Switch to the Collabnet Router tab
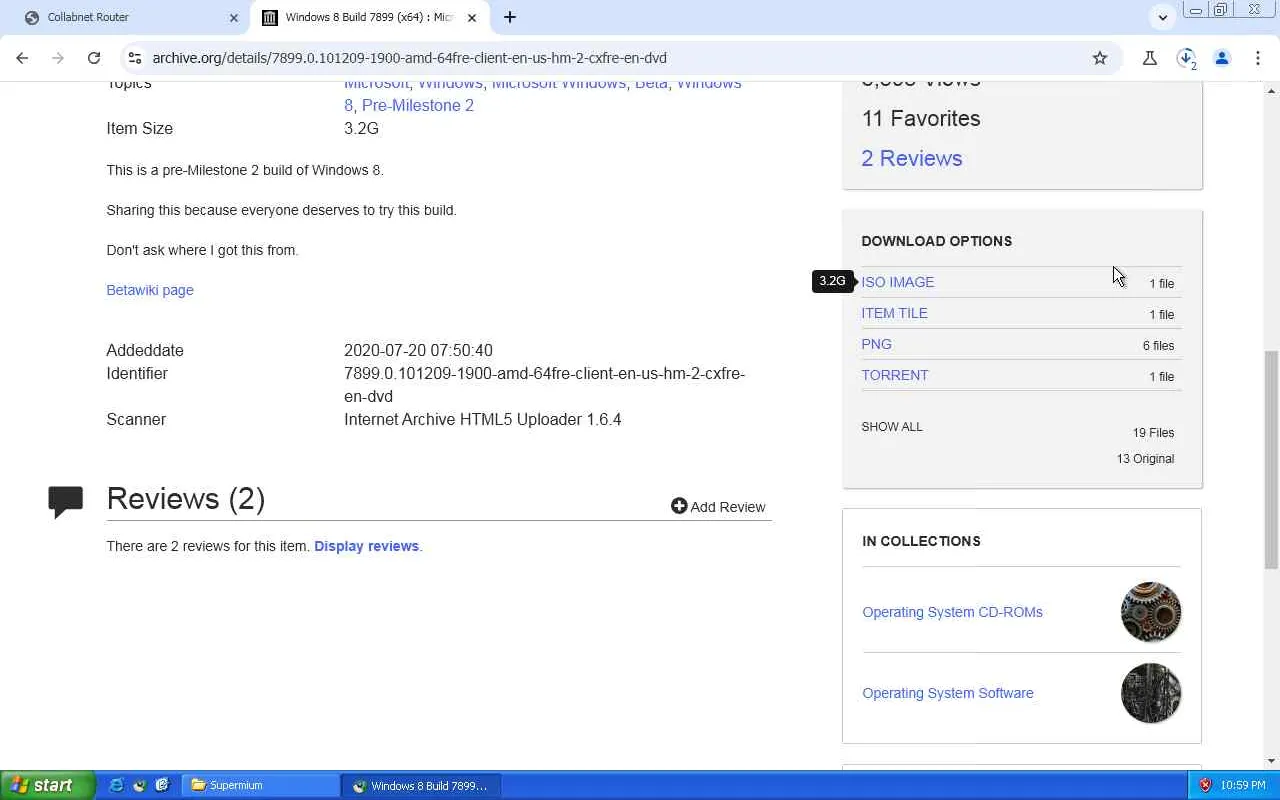This screenshot has height=800, width=1280. tap(131, 17)
